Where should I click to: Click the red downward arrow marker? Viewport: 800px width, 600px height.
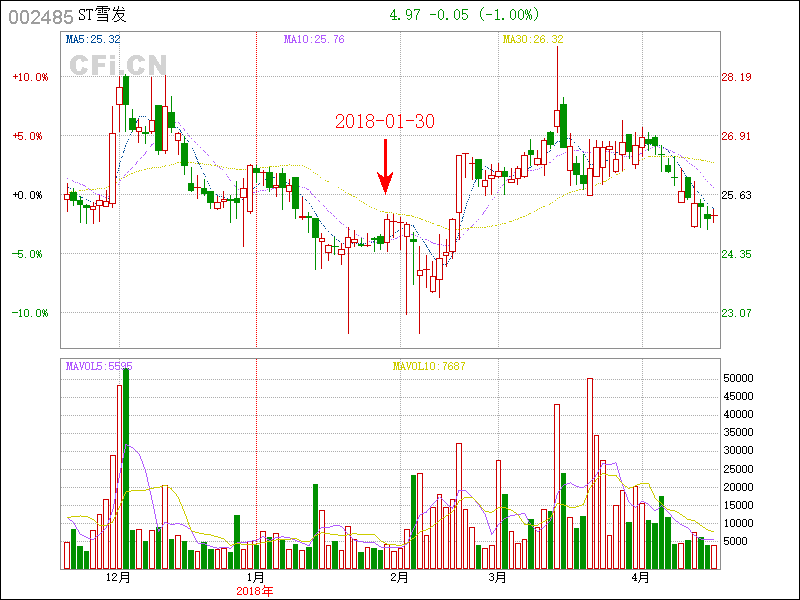(385, 167)
